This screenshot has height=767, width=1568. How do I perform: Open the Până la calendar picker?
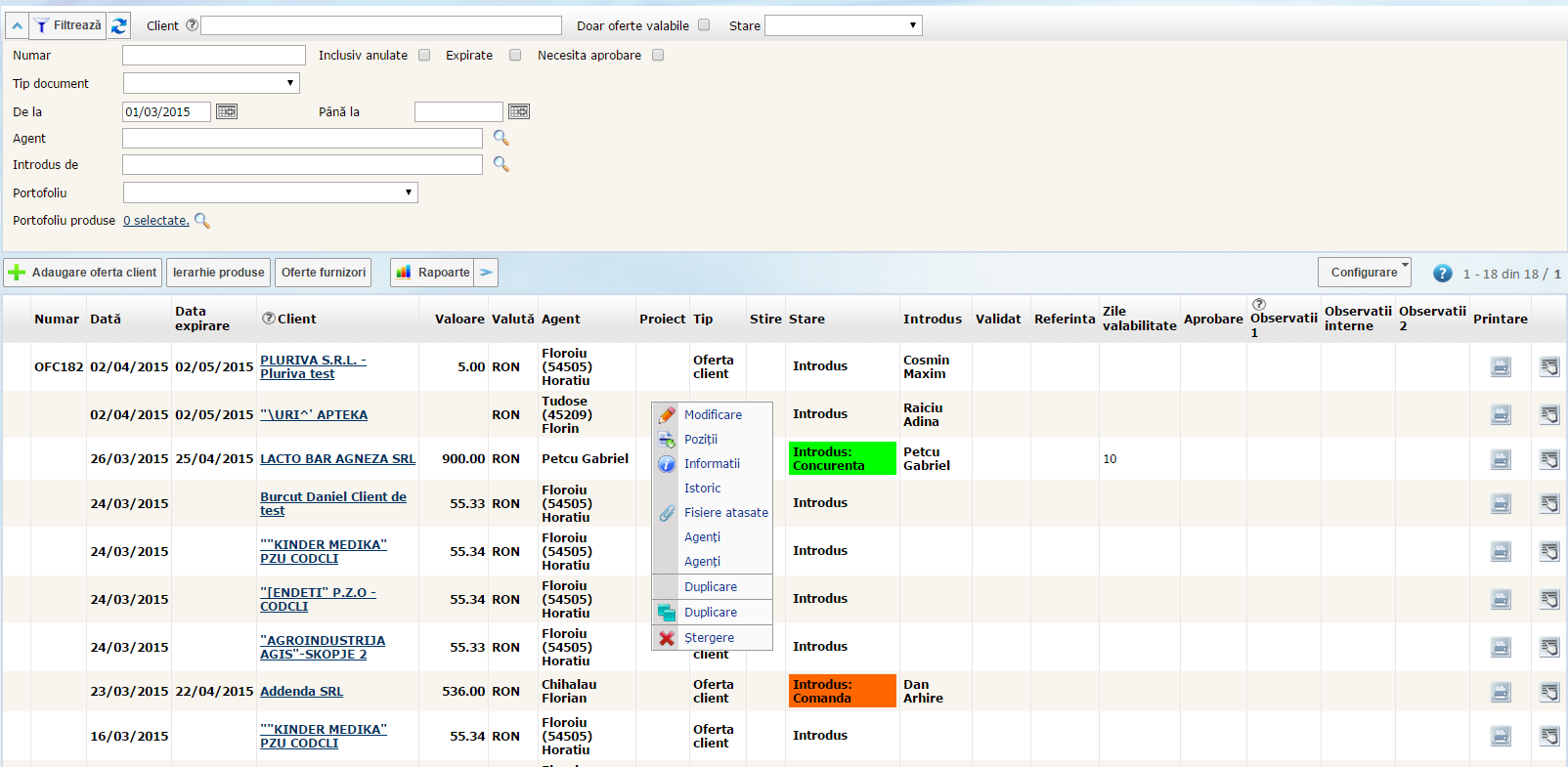[518, 112]
